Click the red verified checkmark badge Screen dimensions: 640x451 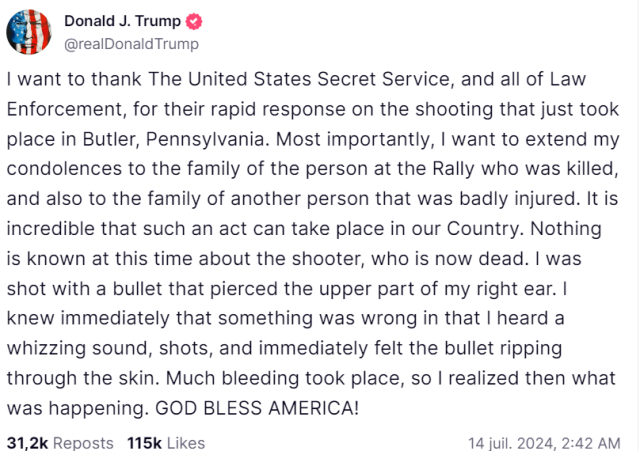[x=194, y=21]
